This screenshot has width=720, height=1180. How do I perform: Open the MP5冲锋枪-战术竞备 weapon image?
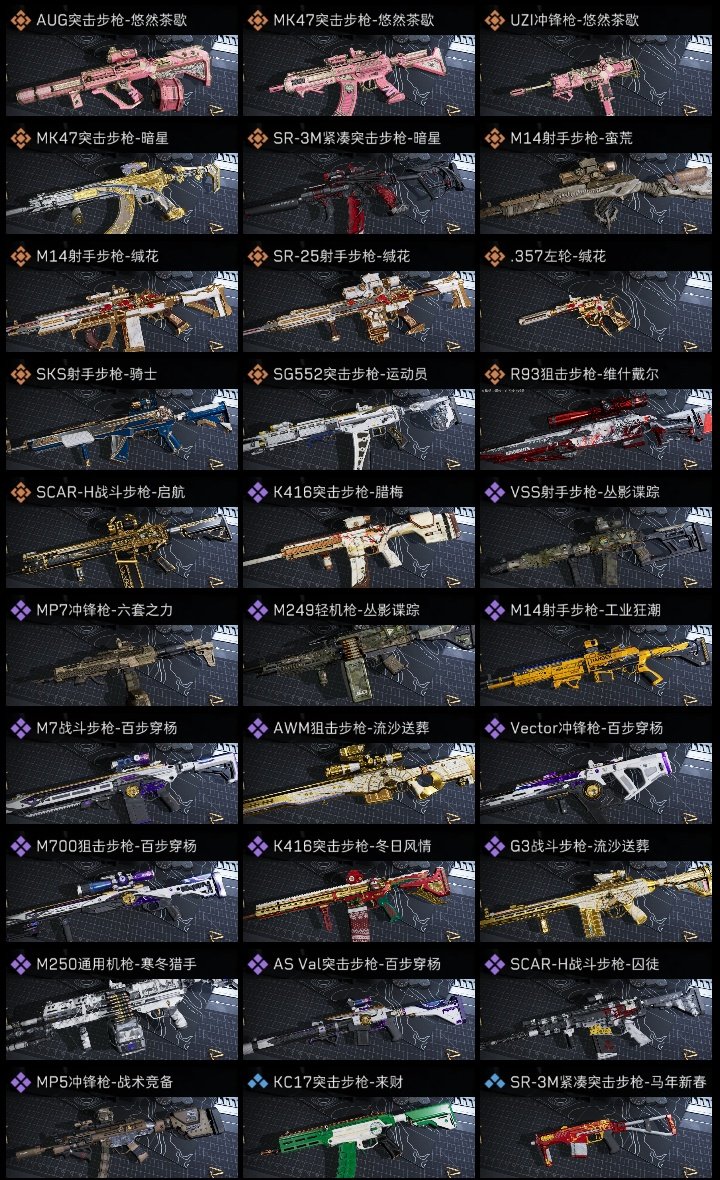pos(122,1137)
